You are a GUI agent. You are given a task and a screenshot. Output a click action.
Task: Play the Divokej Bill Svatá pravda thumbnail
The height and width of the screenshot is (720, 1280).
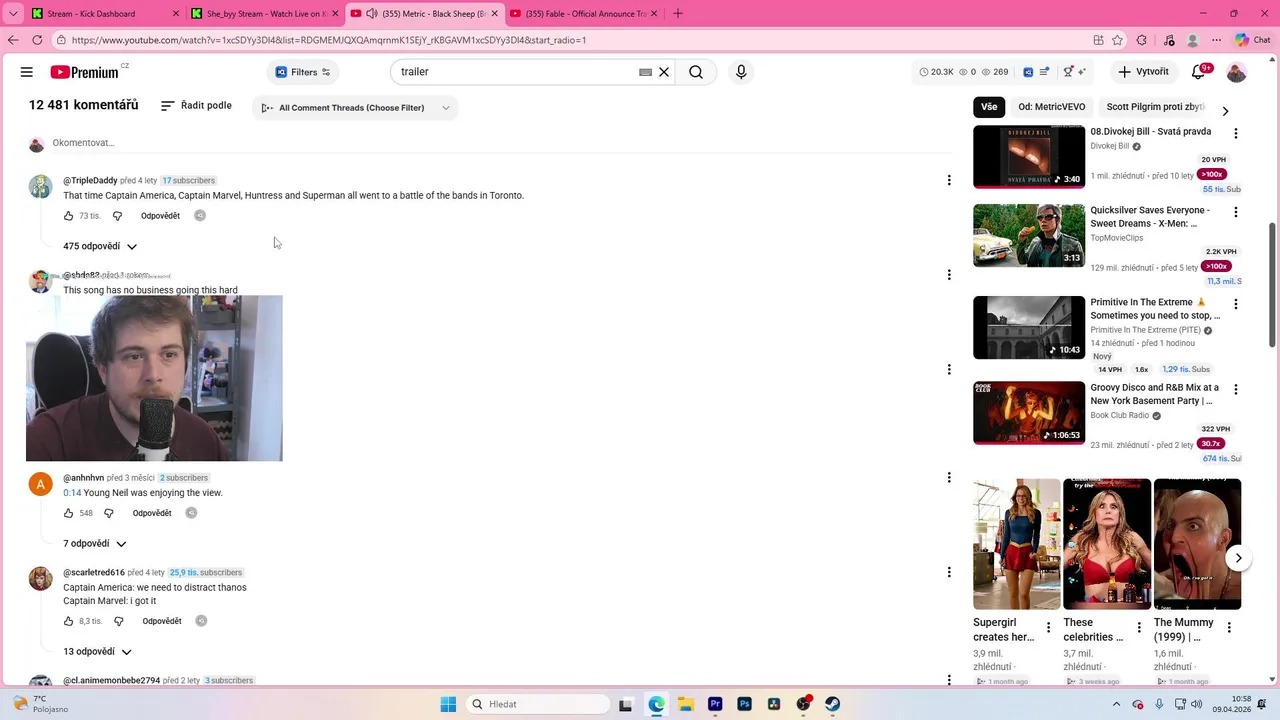pyautogui.click(x=1029, y=156)
